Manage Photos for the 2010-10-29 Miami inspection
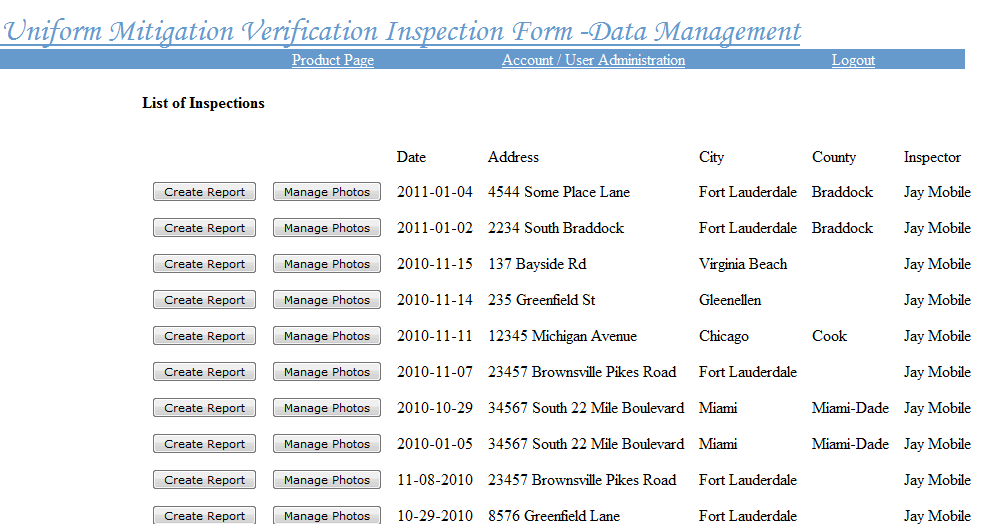 [x=326, y=407]
